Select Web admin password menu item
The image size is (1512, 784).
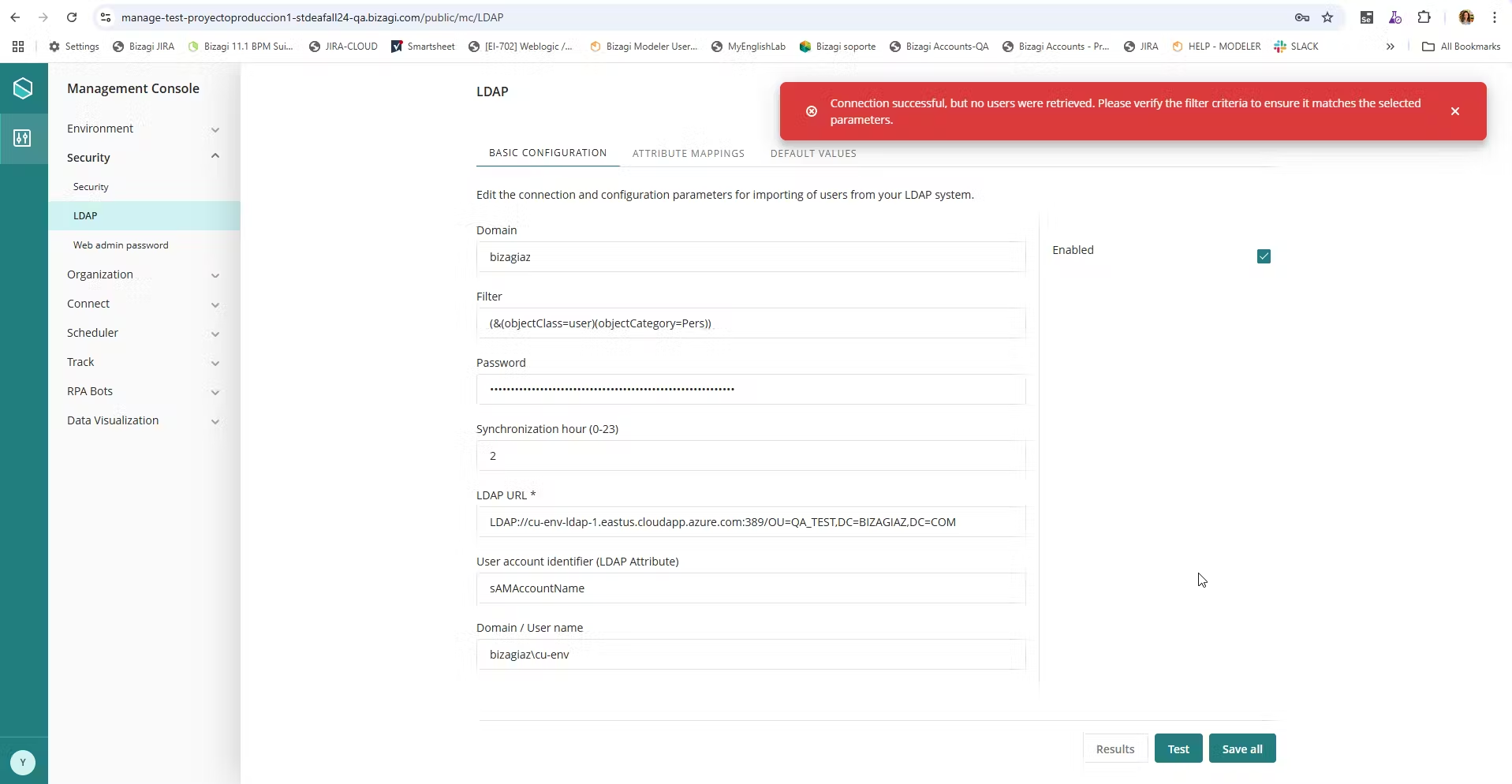pos(121,245)
